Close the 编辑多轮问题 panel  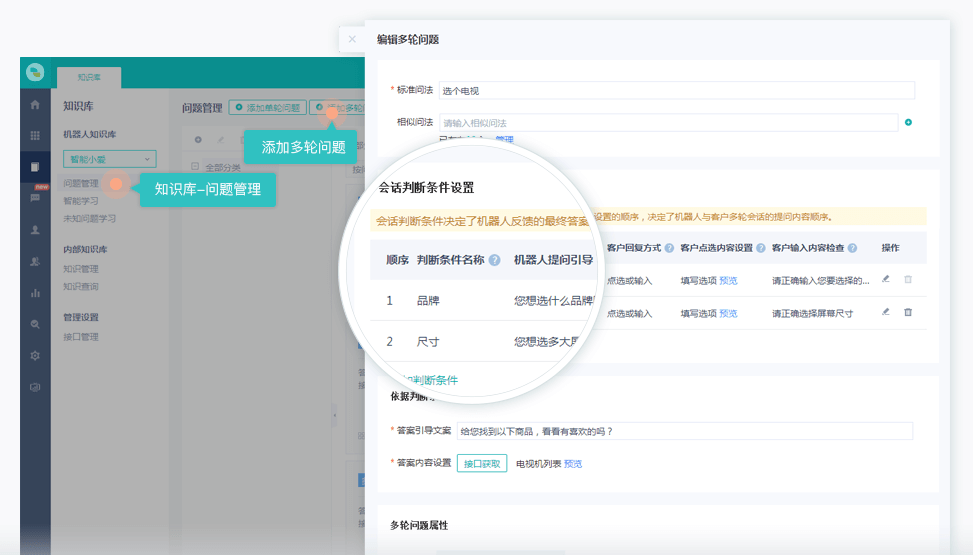(352, 39)
